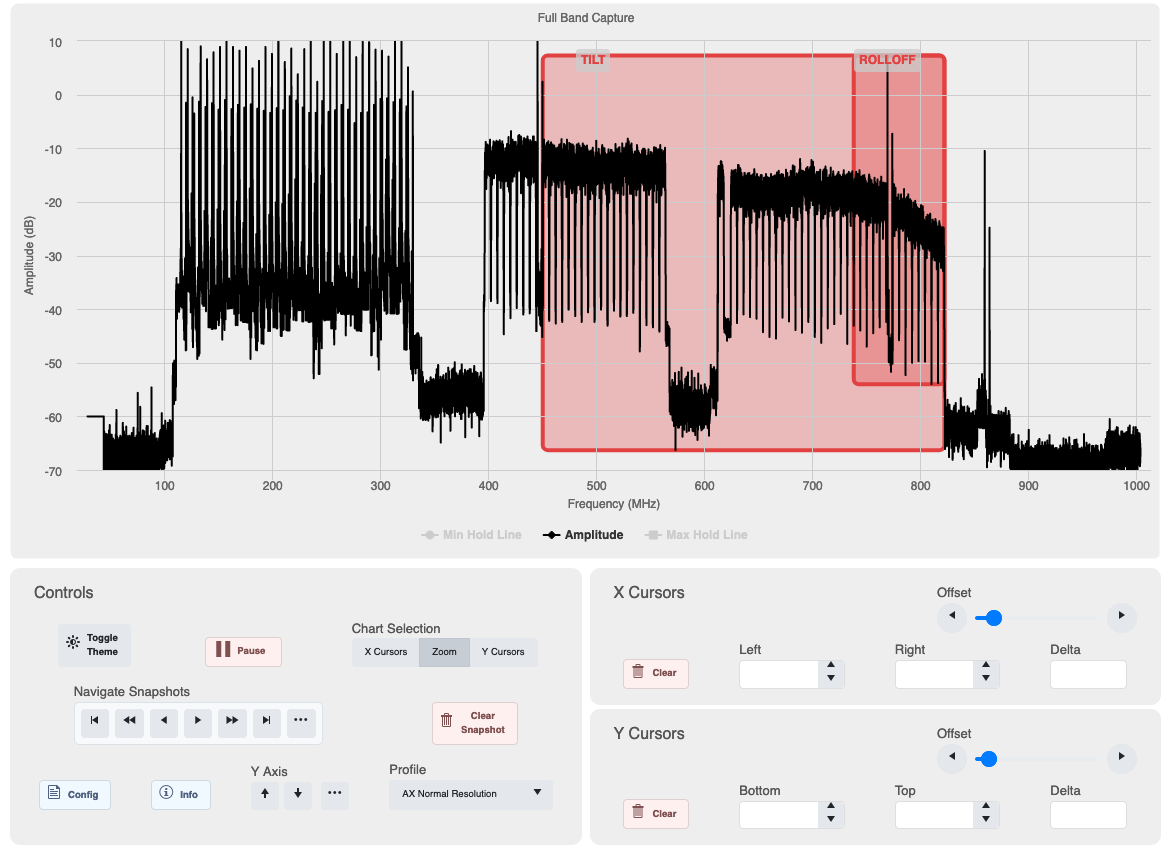Fast-forward through snapshots
This screenshot has width=1169, height=863.
232,721
